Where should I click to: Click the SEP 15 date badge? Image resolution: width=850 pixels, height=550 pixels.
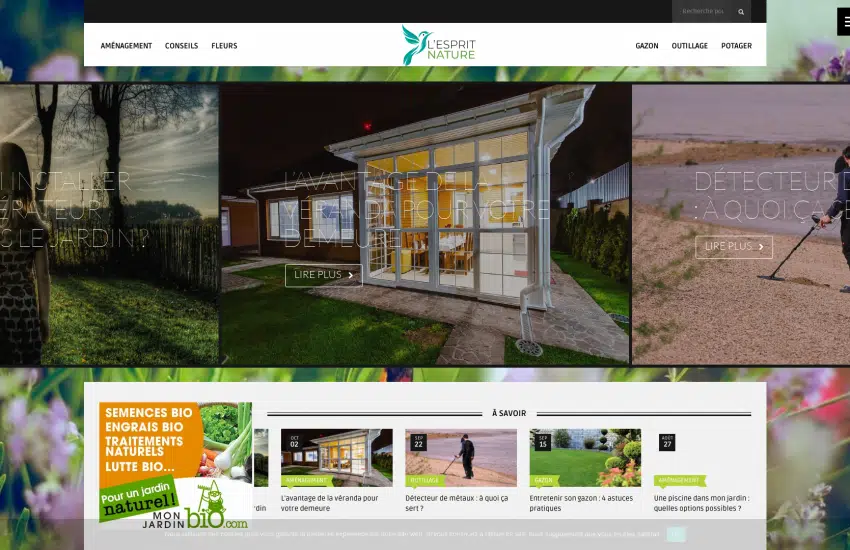coord(543,442)
